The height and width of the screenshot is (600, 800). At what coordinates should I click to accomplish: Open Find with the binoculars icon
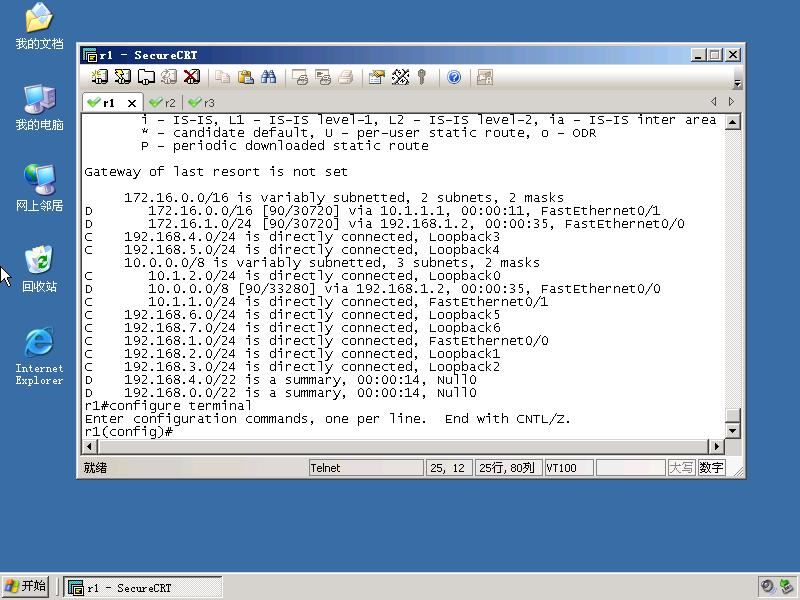269,77
